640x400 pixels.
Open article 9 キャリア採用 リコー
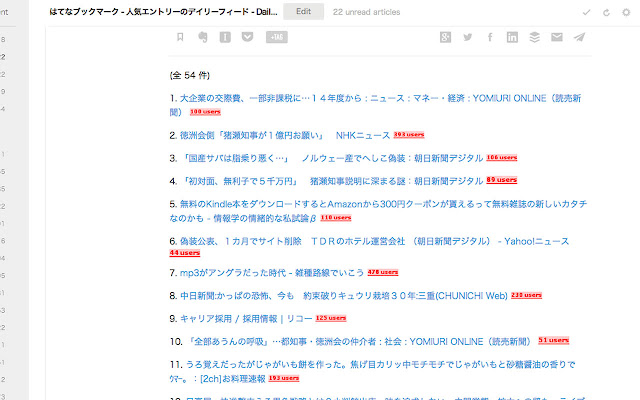246,318
